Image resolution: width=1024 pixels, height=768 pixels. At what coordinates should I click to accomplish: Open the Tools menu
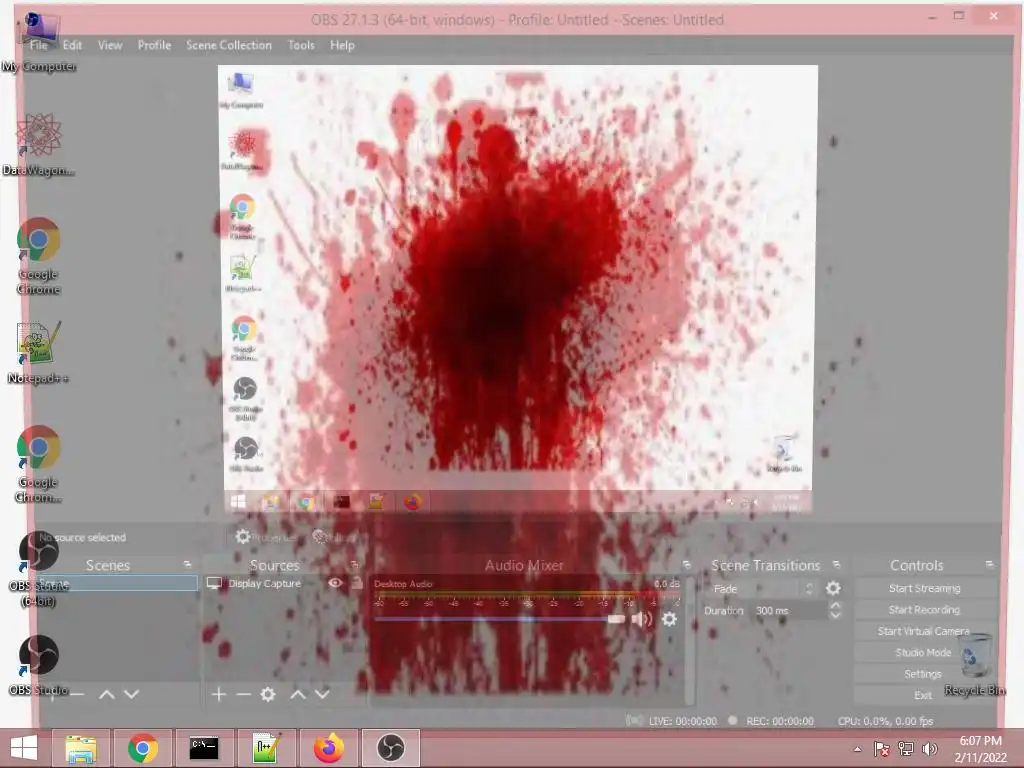pos(301,45)
